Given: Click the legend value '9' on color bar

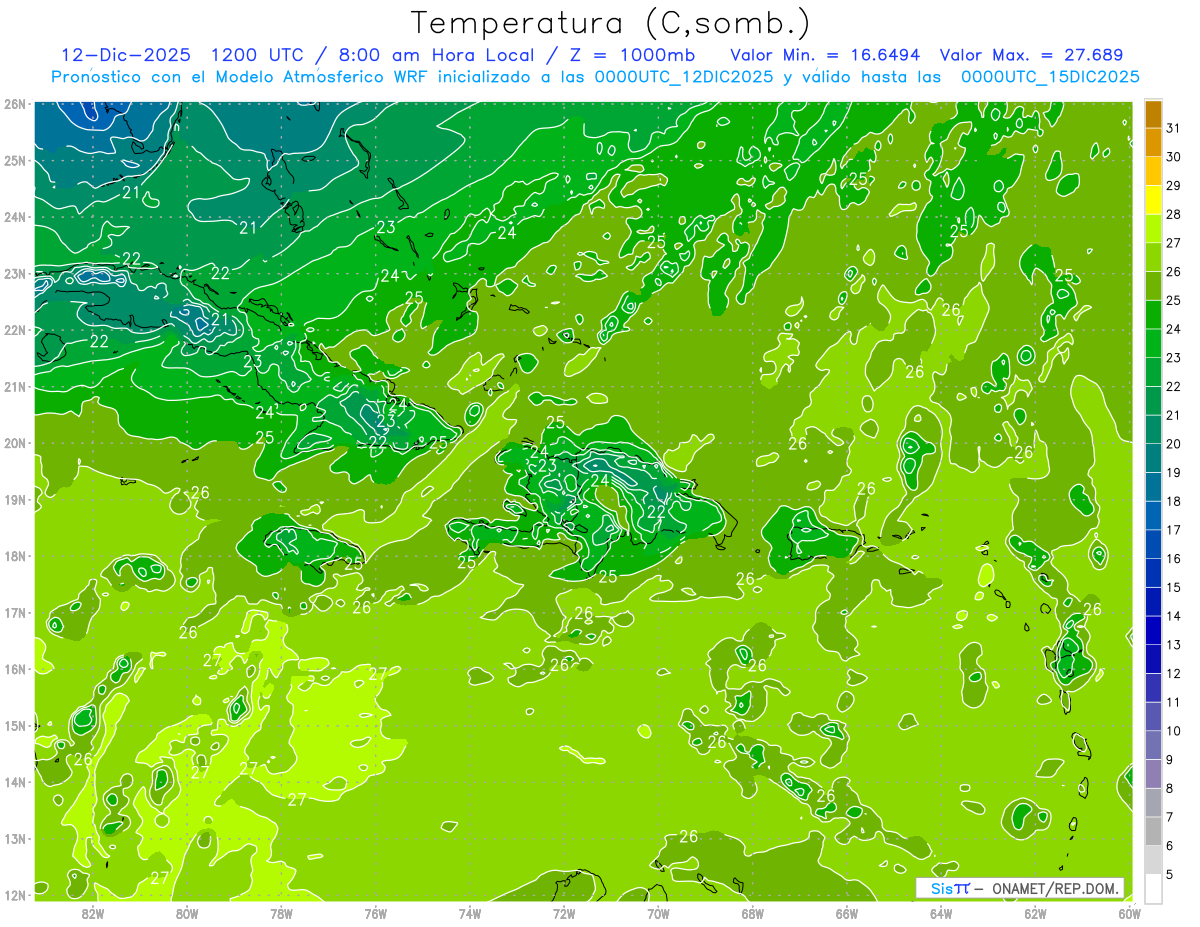Looking at the screenshot, I should pyautogui.click(x=1170, y=760).
